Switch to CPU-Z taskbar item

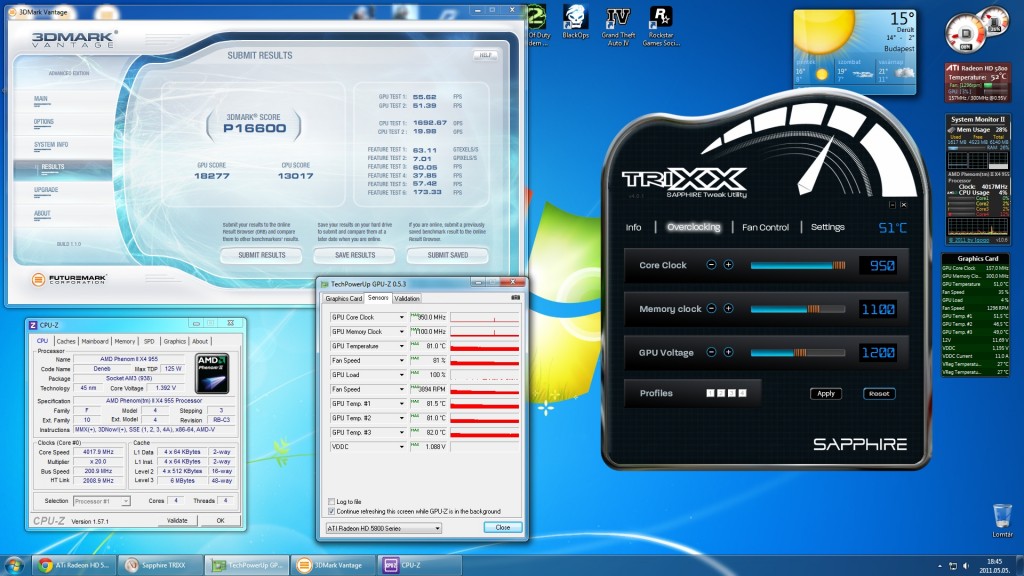point(419,565)
